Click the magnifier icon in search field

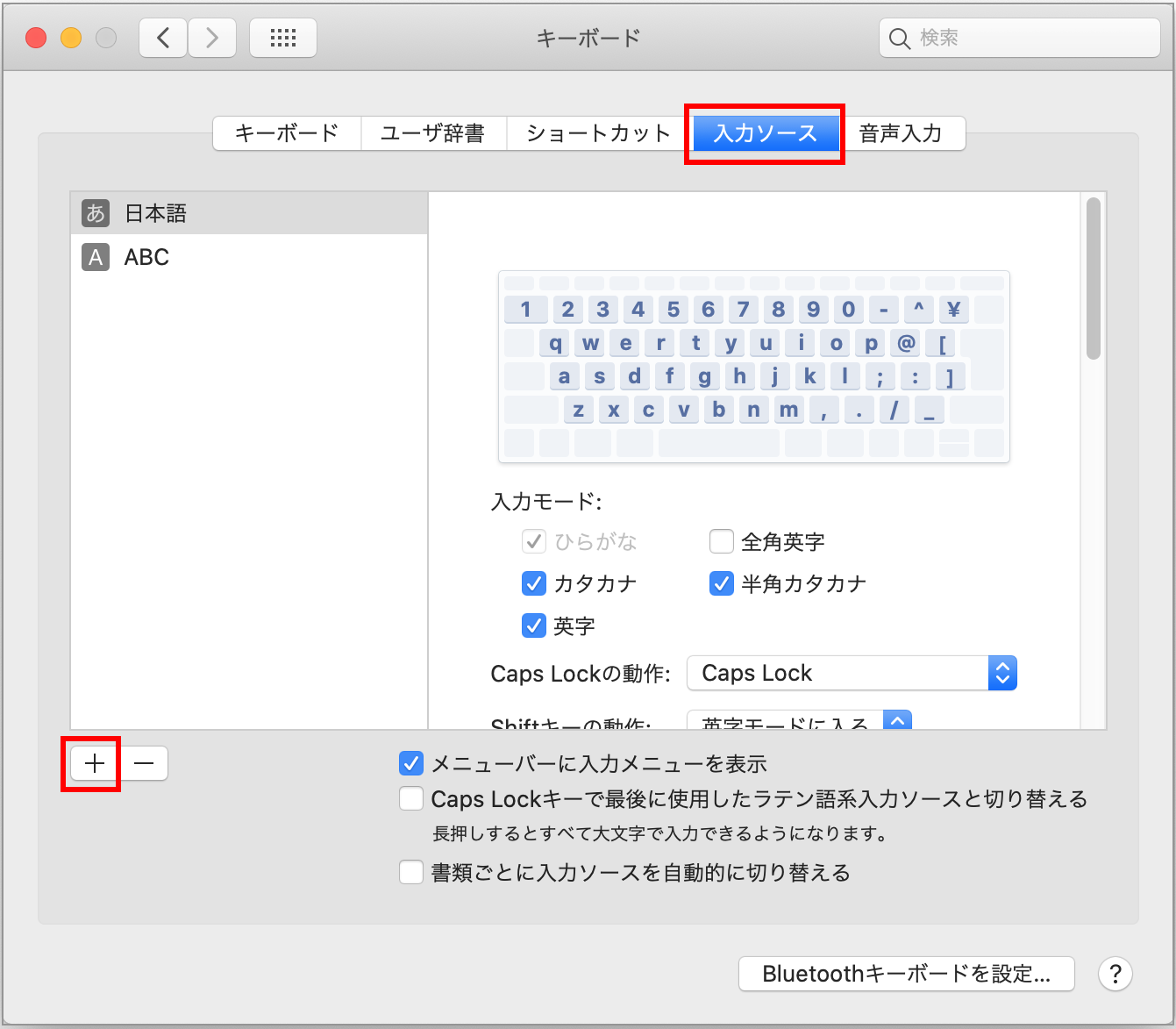[900, 39]
